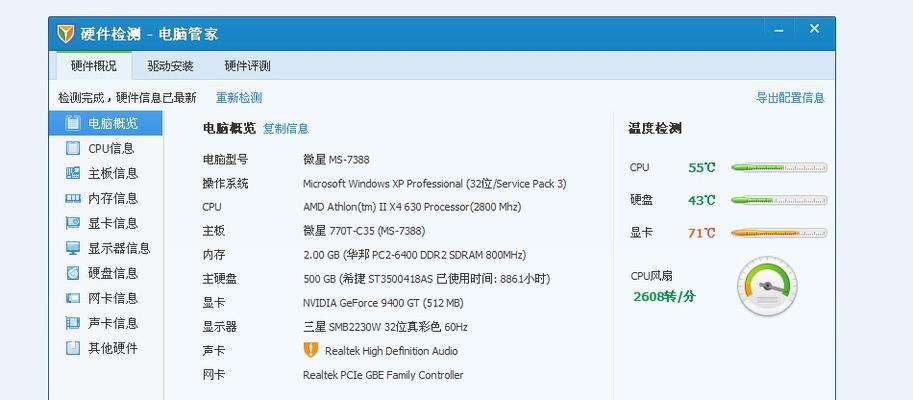
Task: Click the hard disk temperature 43℃
Action: tap(702, 200)
